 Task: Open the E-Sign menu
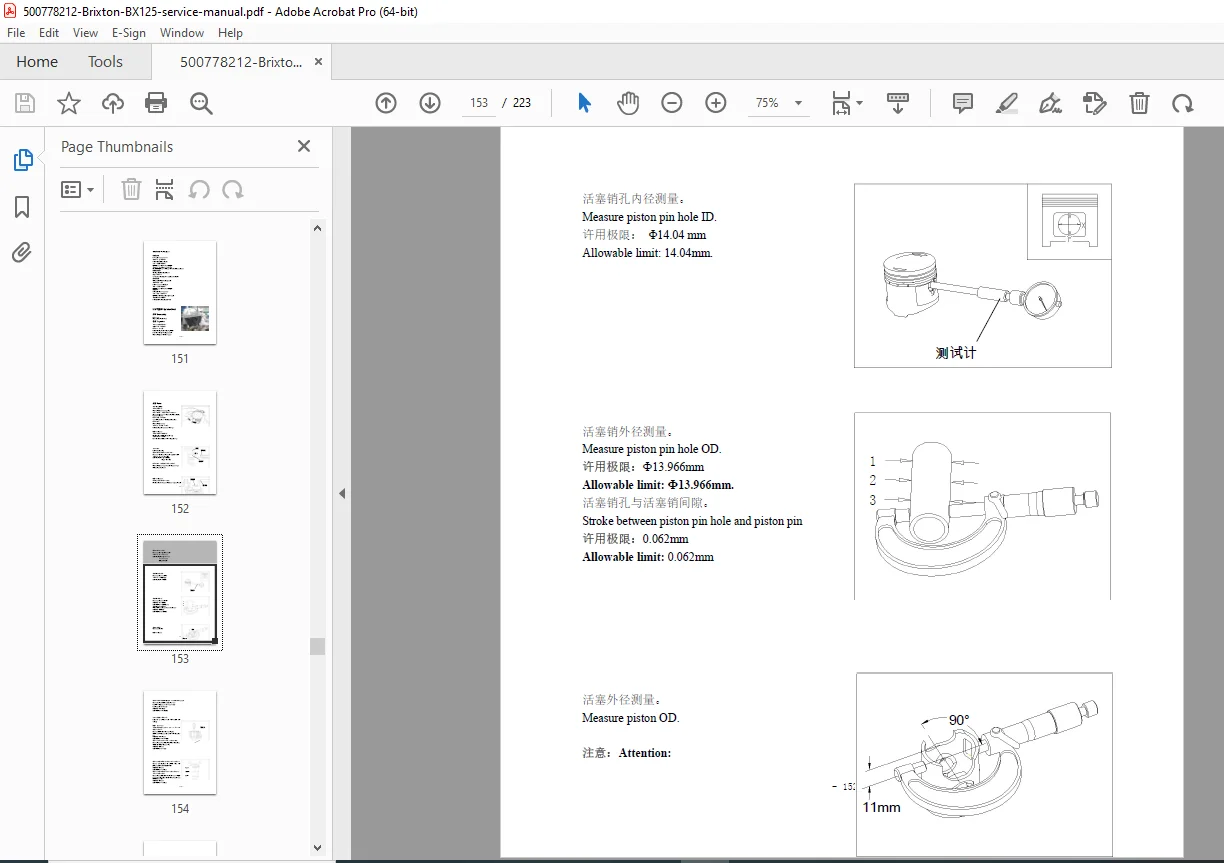pos(129,32)
